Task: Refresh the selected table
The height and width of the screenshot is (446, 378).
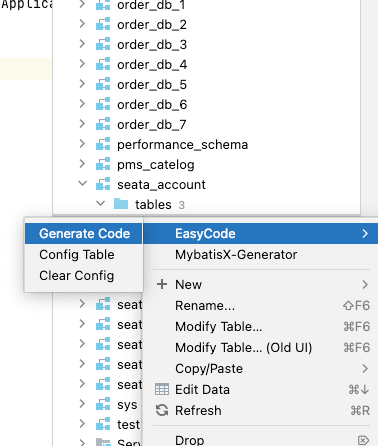Action: pos(260,411)
